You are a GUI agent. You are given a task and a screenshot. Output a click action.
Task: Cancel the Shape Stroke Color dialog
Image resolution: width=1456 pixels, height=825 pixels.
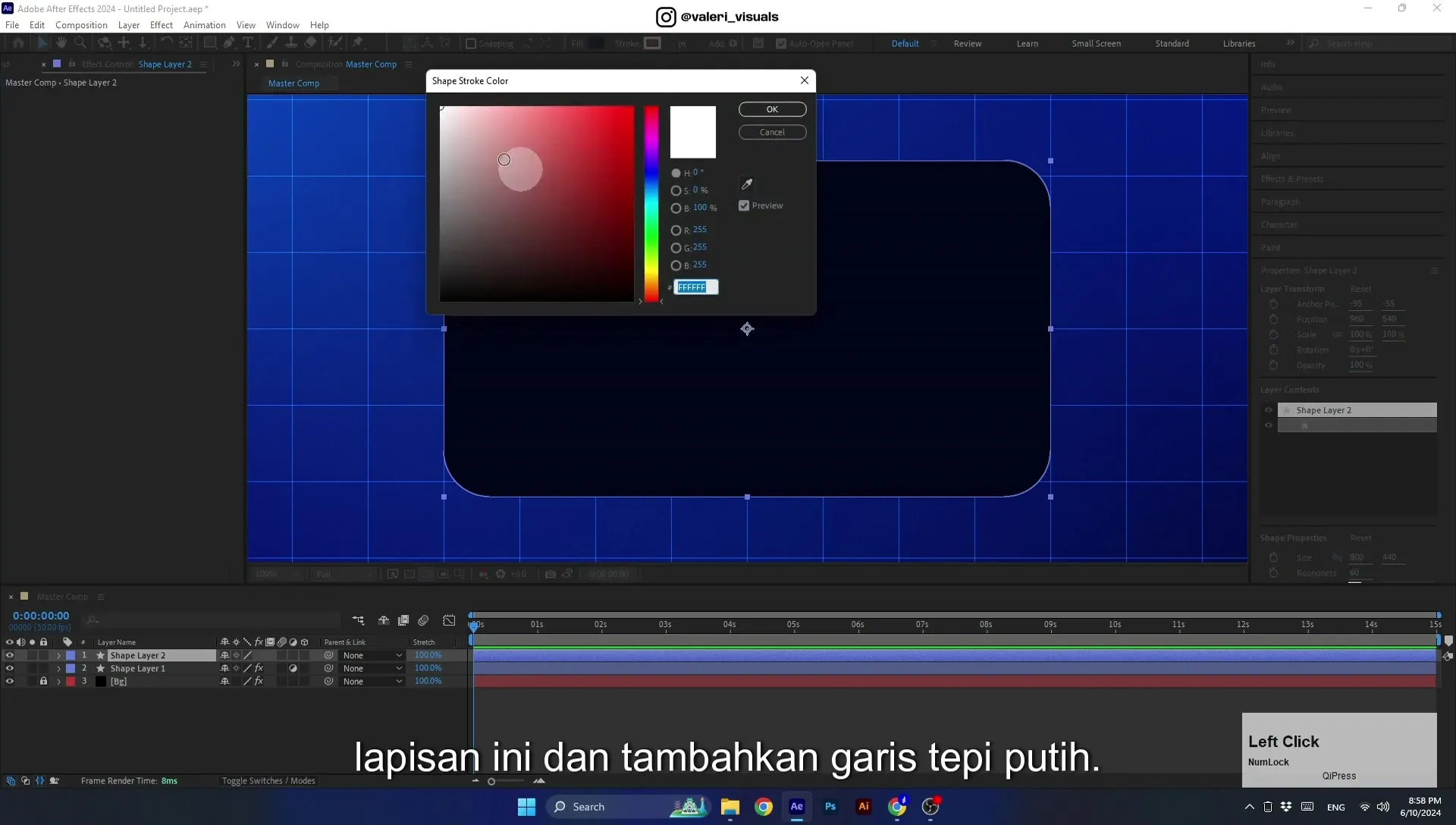point(772,132)
